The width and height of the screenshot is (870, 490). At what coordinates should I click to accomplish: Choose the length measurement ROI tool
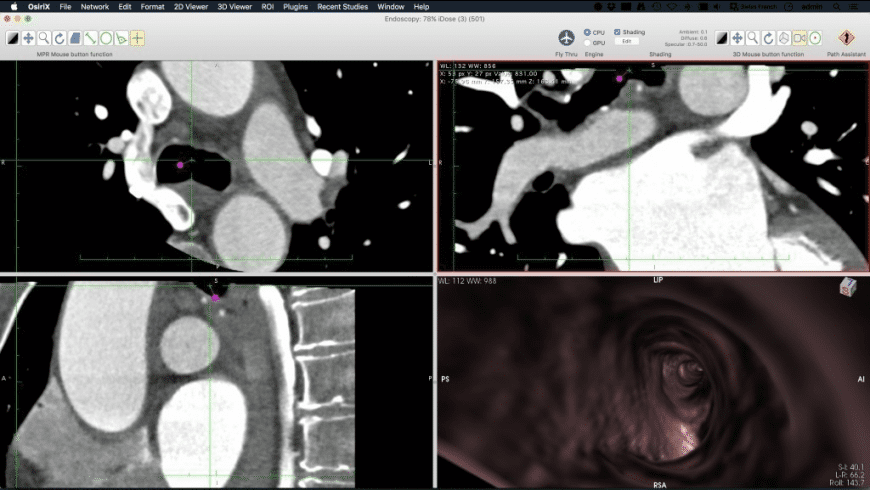click(x=90, y=38)
